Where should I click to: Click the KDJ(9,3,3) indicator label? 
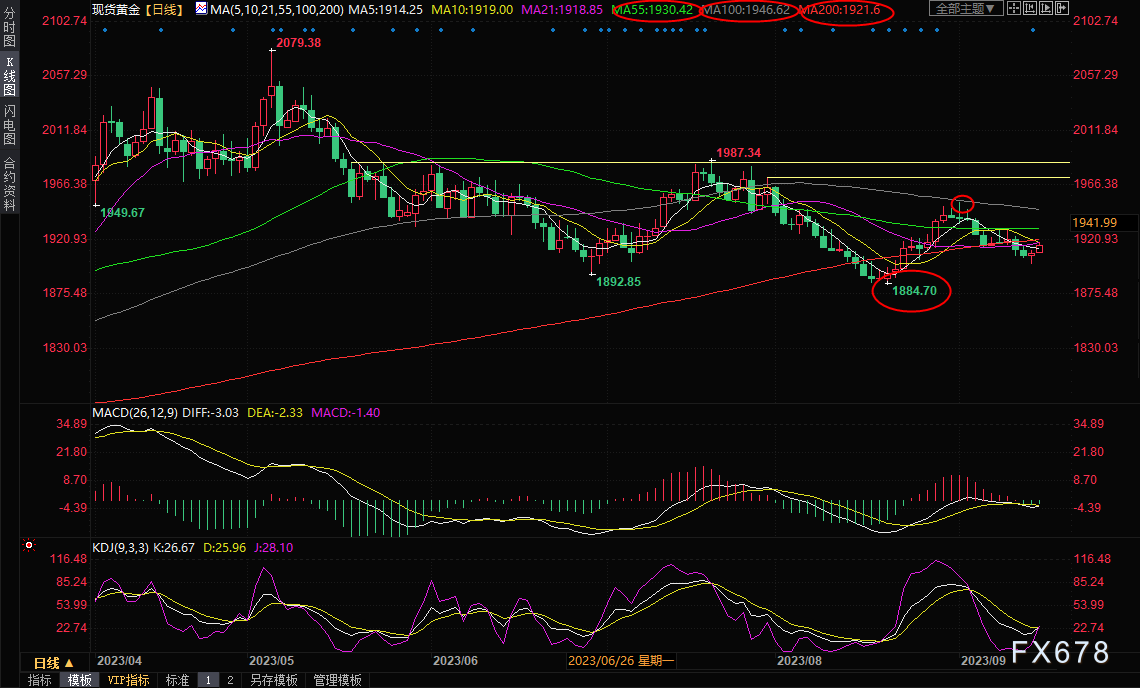pos(121,548)
